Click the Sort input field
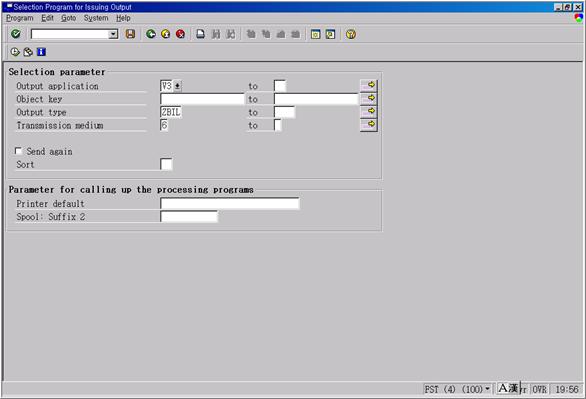586x399 pixels. coord(166,164)
